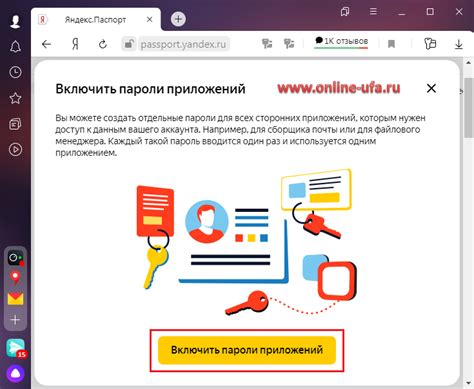Click the passport.yandex.ru address field

[183, 44]
